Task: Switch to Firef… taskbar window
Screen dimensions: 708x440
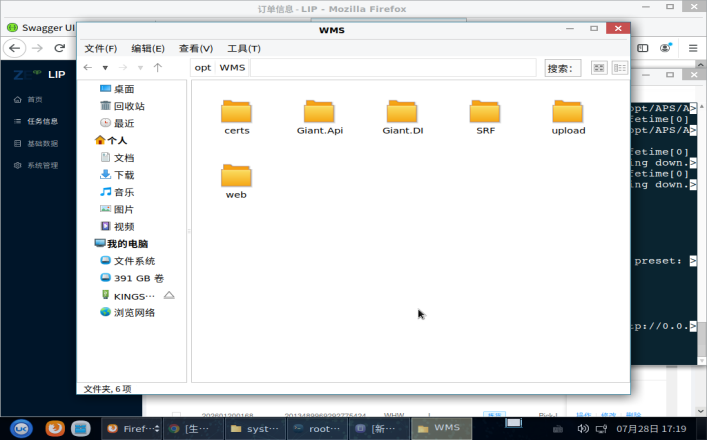Action: [132, 428]
